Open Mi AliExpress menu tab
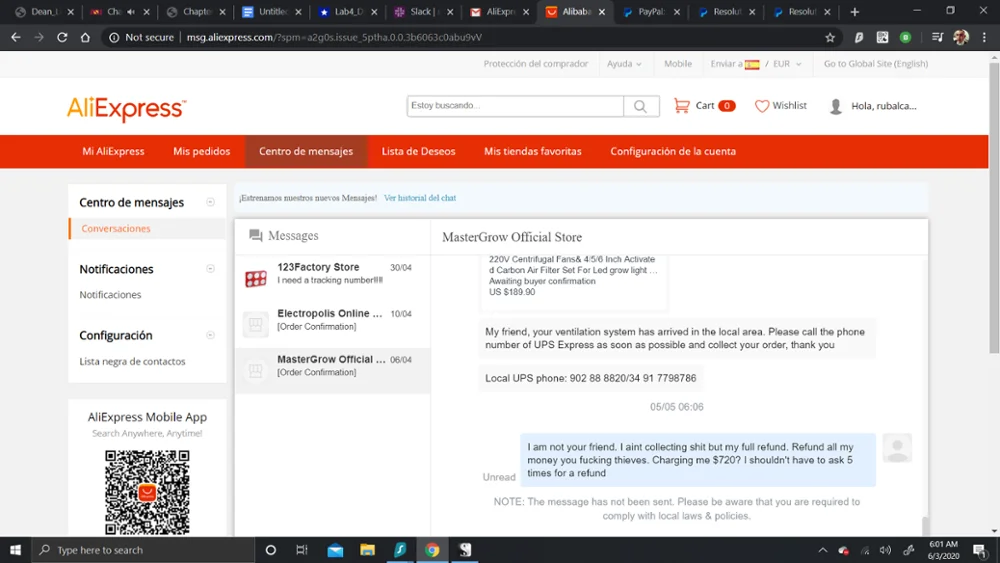Viewport: 1000px width, 563px height. point(114,151)
